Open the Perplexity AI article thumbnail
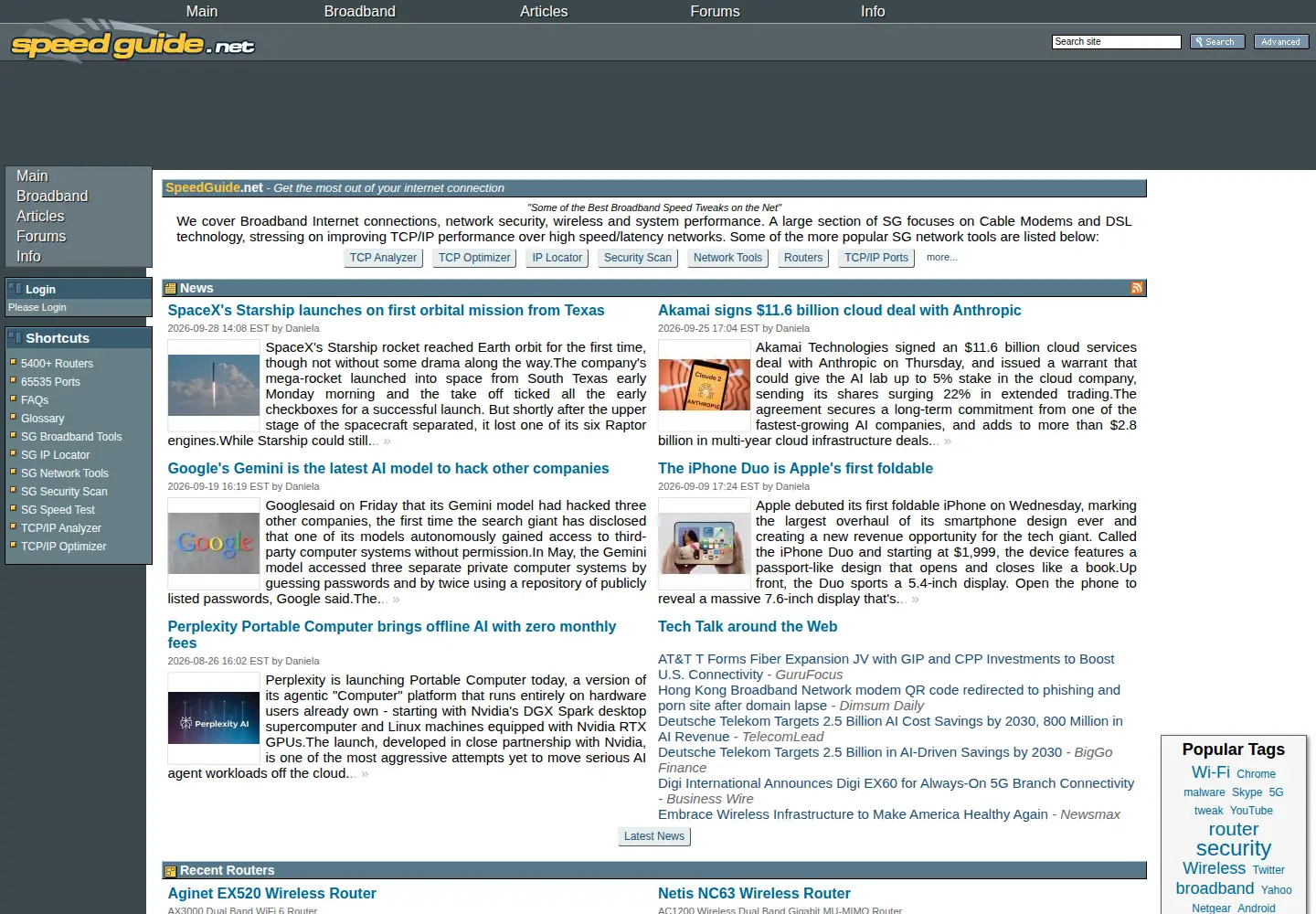This screenshot has width=1316, height=914. (x=214, y=718)
